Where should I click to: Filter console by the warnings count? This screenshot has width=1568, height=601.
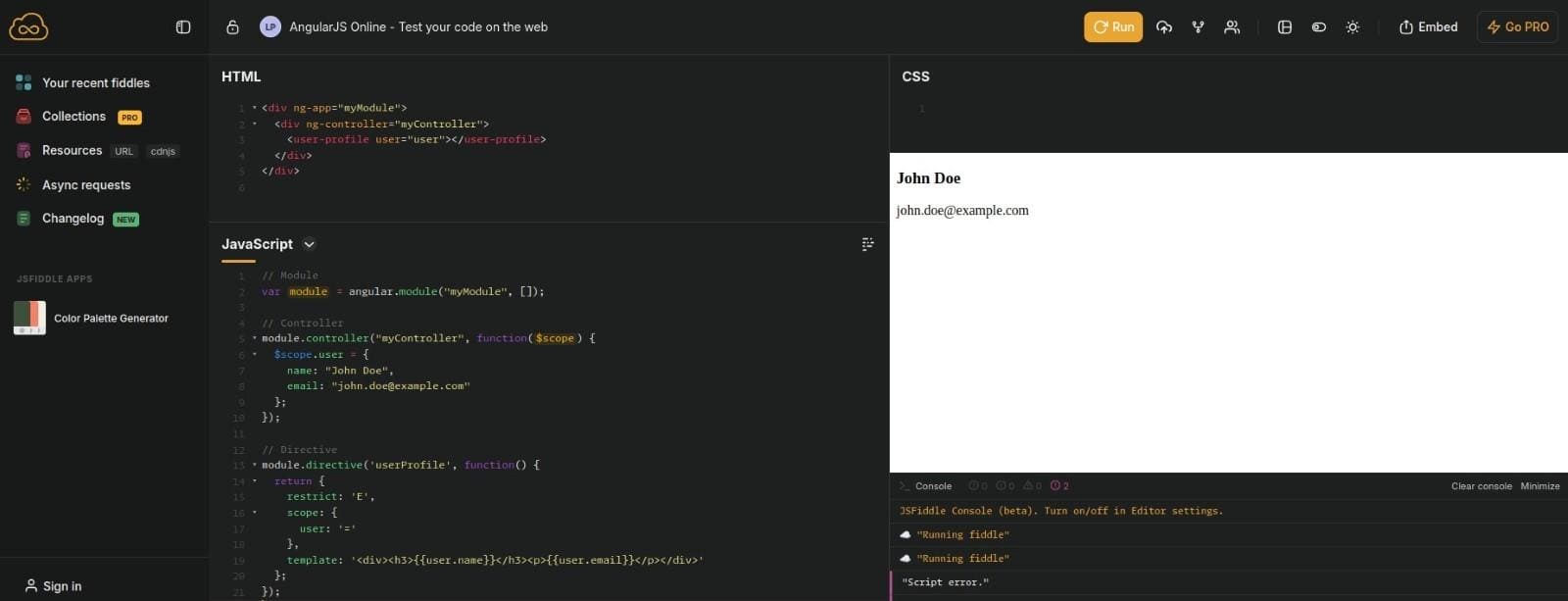1032,486
